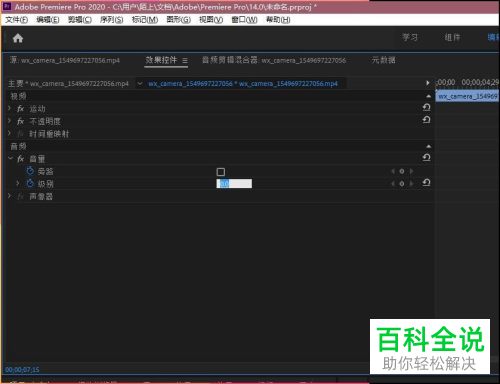This screenshot has width=500, height=384.
Task: Reset the 运动 effect parameters
Action: click(426, 107)
